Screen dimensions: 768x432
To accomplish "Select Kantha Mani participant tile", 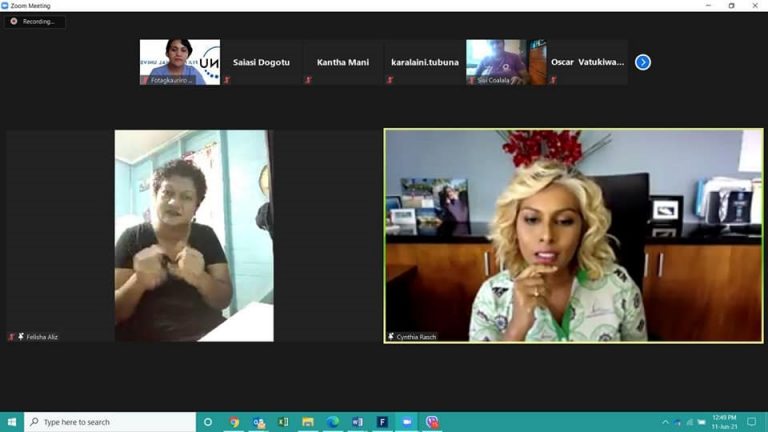I will (343, 62).
